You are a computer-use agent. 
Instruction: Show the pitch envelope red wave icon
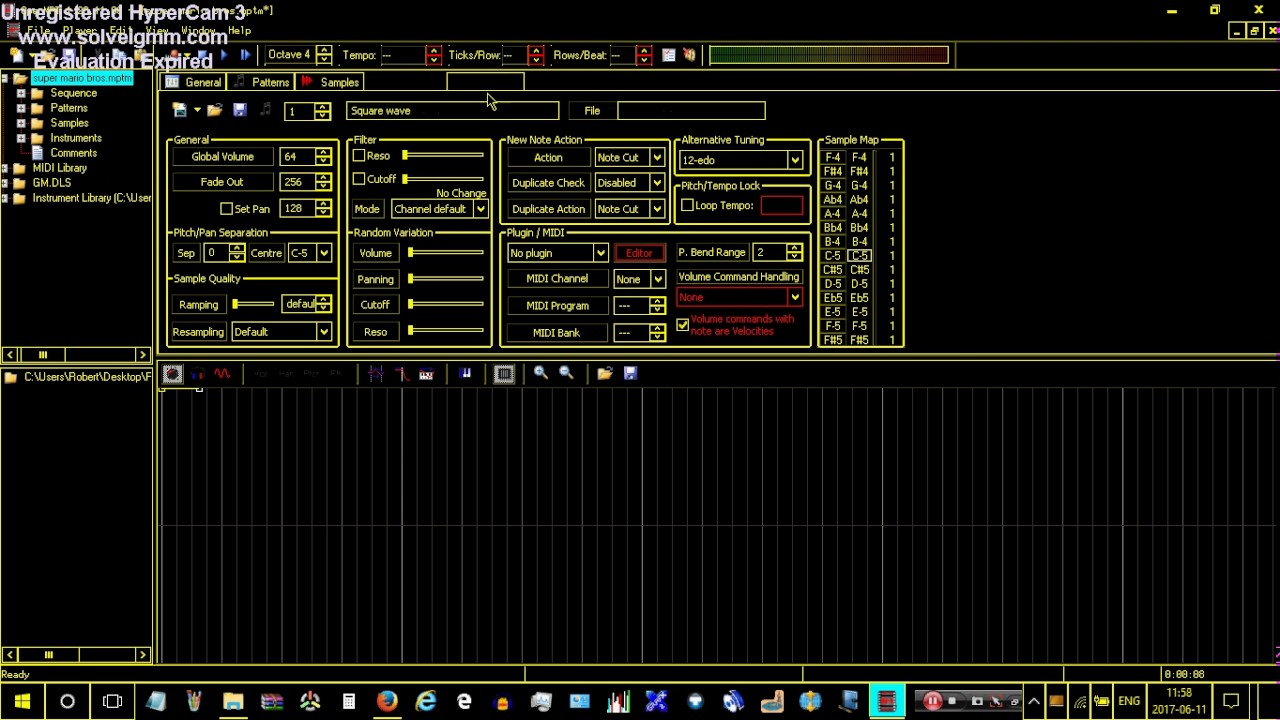[x=222, y=374]
